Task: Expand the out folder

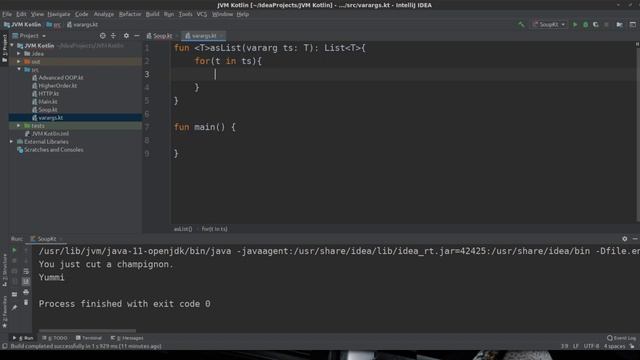Action: (19, 62)
